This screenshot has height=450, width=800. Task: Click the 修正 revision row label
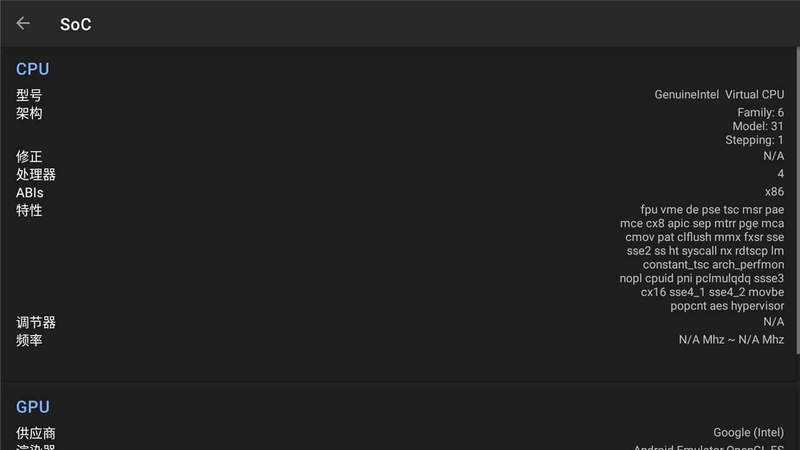tap(29, 156)
